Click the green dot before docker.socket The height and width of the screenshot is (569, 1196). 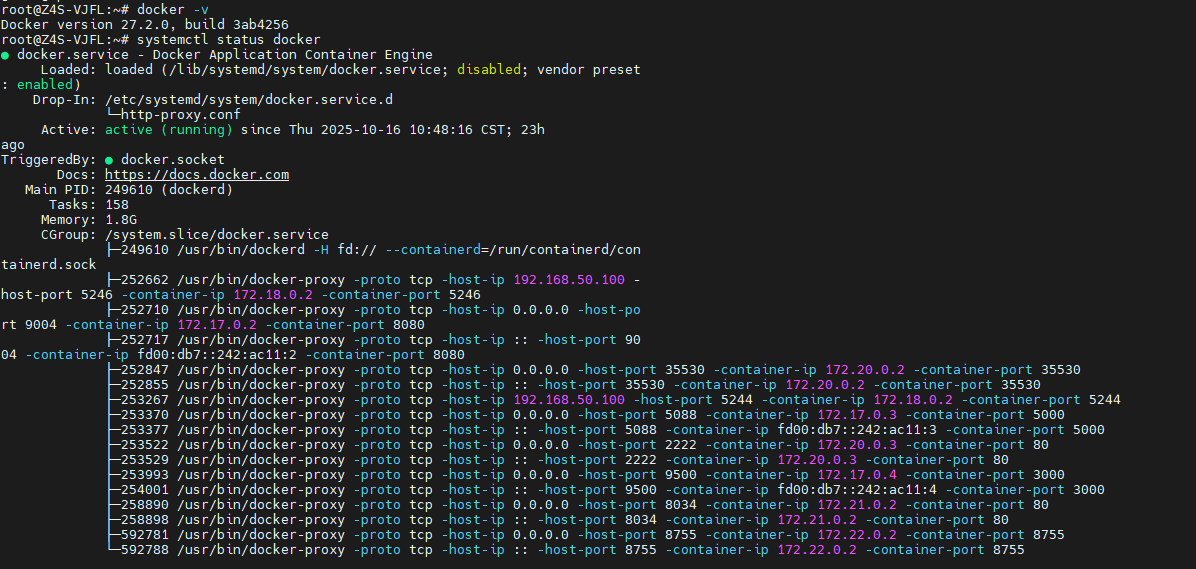click(x=110, y=160)
